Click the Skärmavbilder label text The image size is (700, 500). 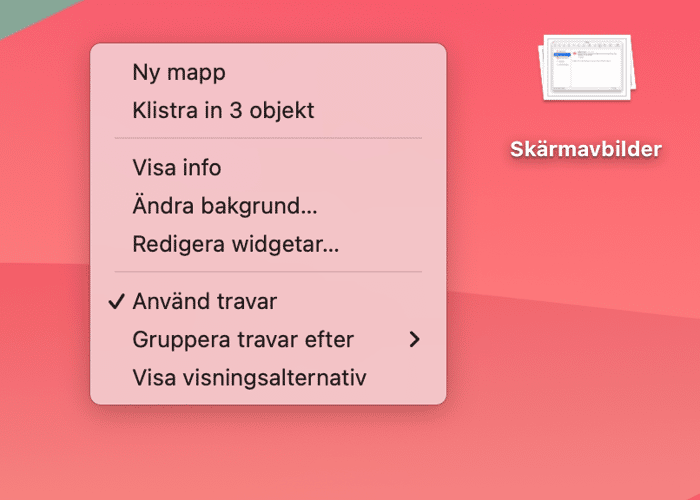click(x=585, y=150)
